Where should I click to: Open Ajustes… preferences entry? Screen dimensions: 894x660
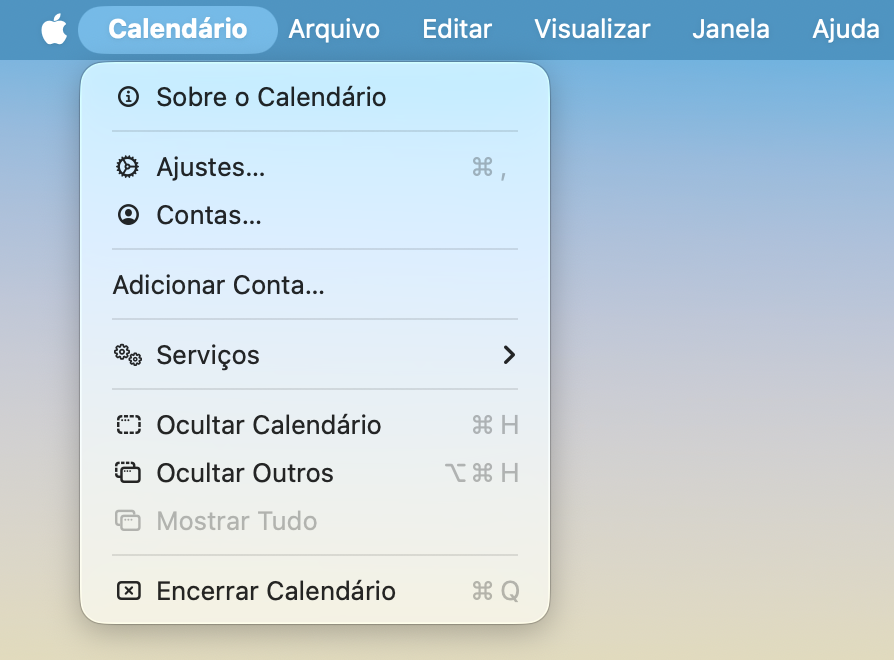pos(211,167)
